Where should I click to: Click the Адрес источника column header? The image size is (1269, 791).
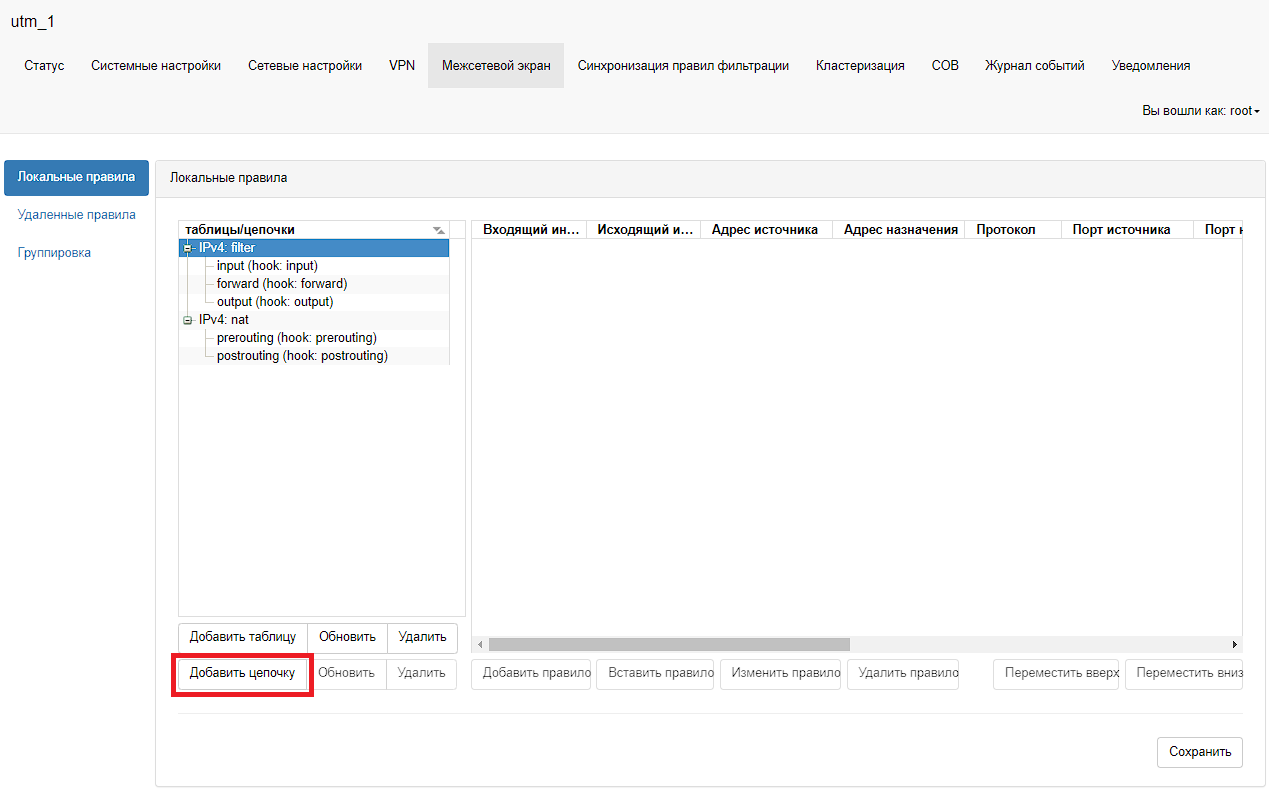764,230
